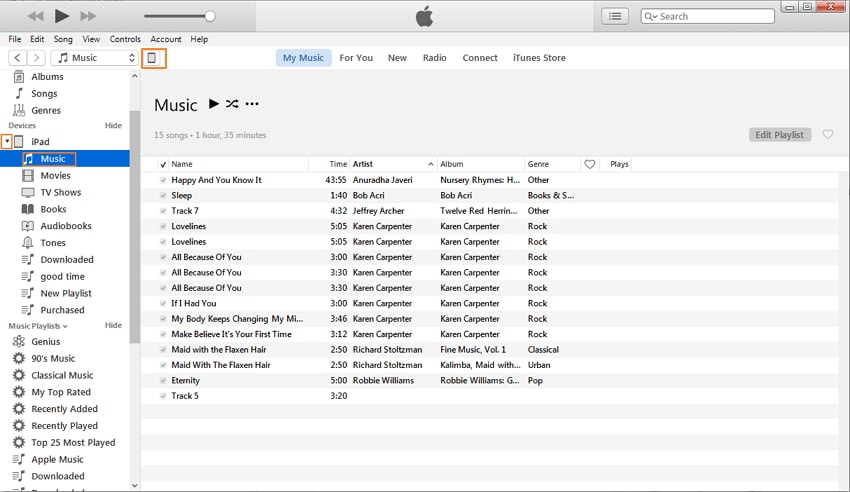Select Audiobooks under iPad
The height and width of the screenshot is (492, 850).
(66, 225)
